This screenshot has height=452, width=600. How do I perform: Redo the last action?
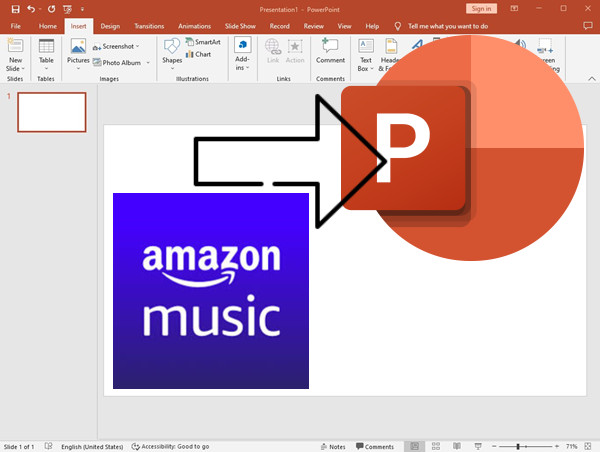pos(51,9)
